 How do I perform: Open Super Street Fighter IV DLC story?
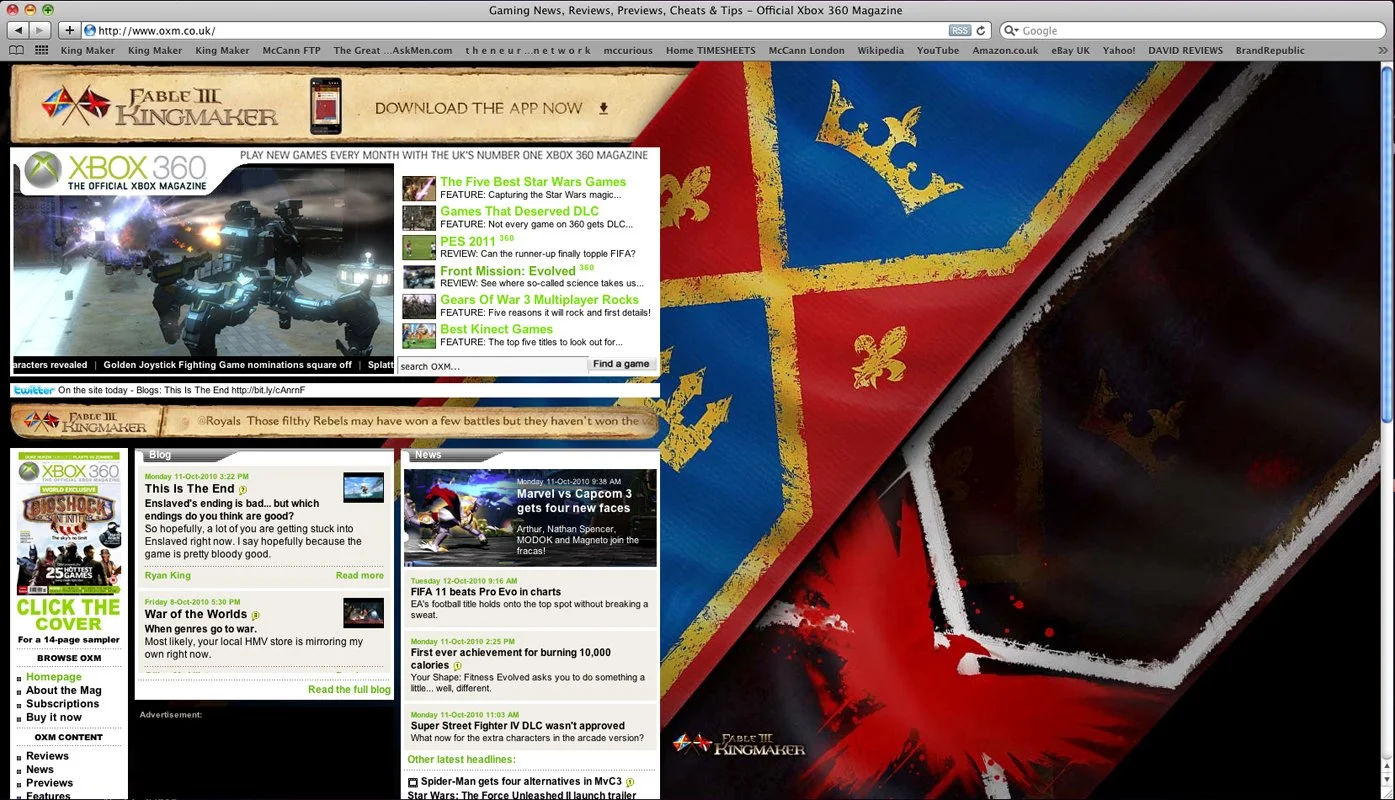[518, 726]
